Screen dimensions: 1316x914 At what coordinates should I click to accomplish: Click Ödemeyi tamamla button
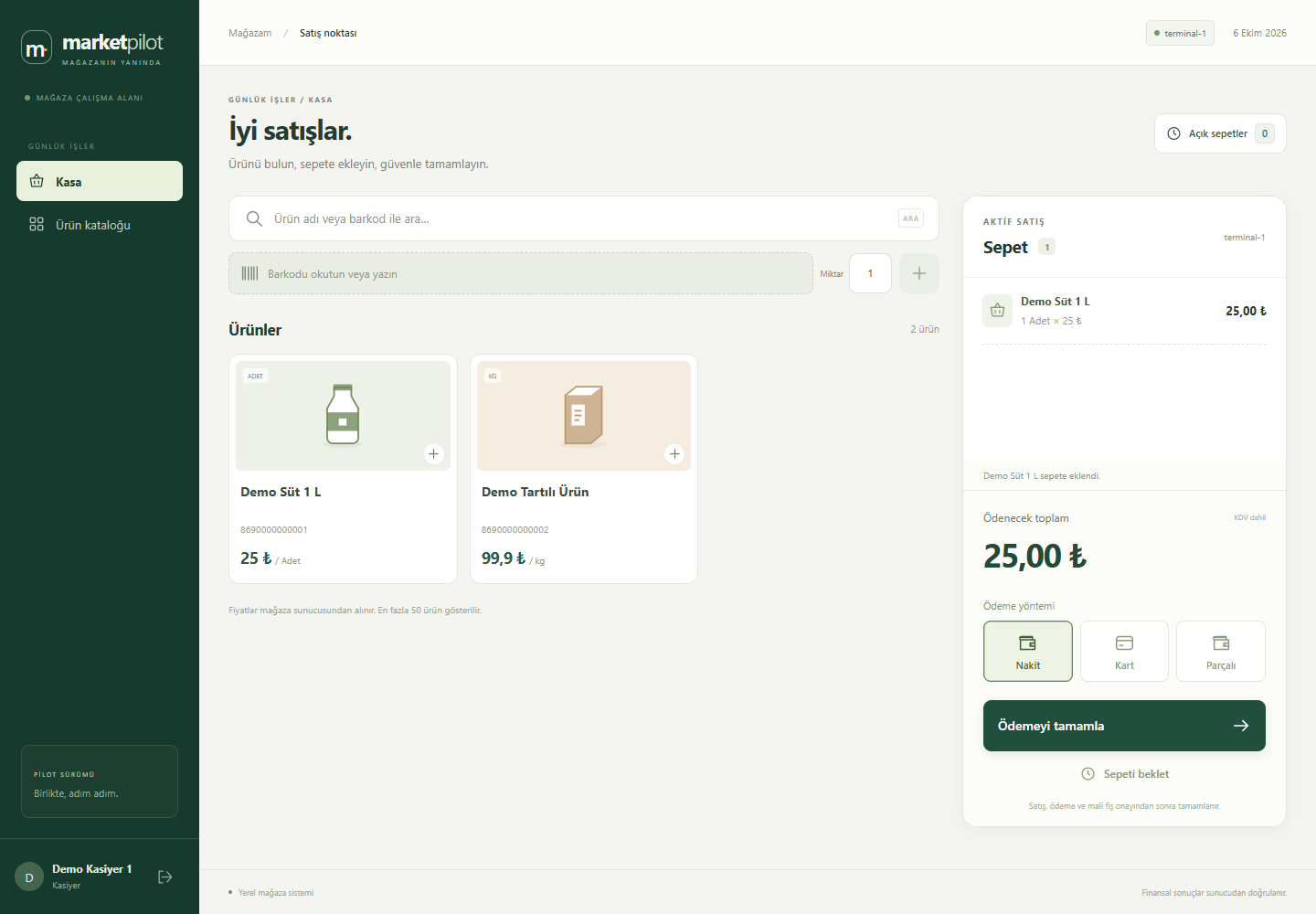1124,726
